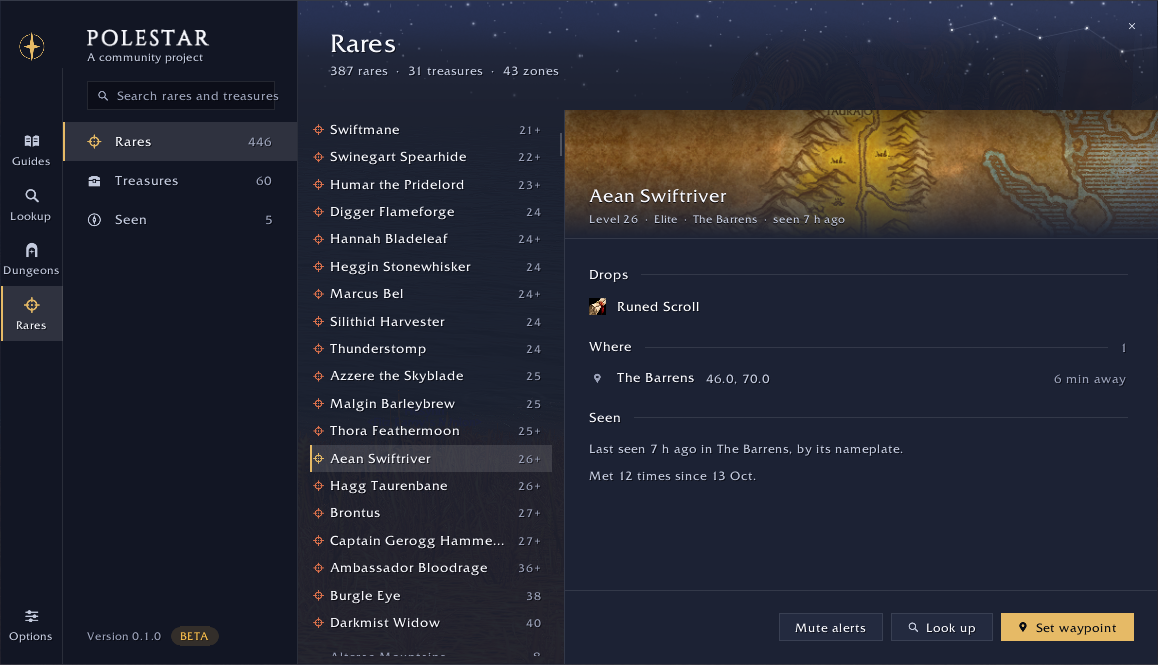Click crosshair icon beside Marcus Bel
The width and height of the screenshot is (1158, 665).
[x=318, y=293]
